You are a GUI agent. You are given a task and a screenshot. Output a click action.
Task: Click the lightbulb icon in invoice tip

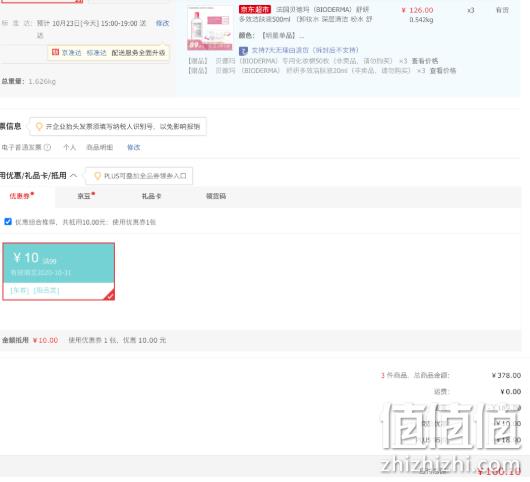pyautogui.click(x=39, y=126)
